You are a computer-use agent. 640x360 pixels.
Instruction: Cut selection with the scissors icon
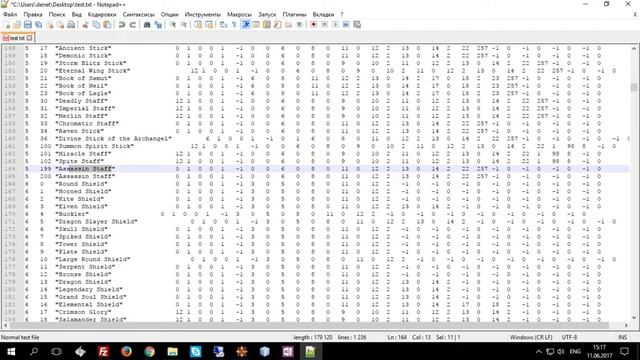(x=85, y=25)
